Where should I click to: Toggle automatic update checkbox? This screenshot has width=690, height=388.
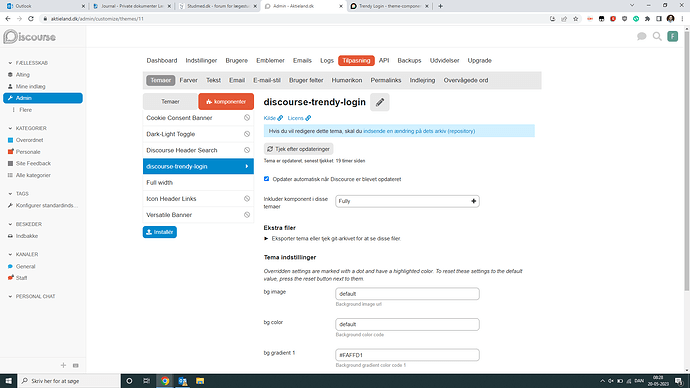point(266,179)
